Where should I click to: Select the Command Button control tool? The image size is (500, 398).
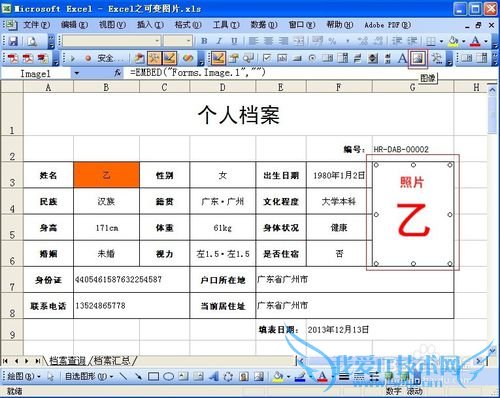click(297, 58)
